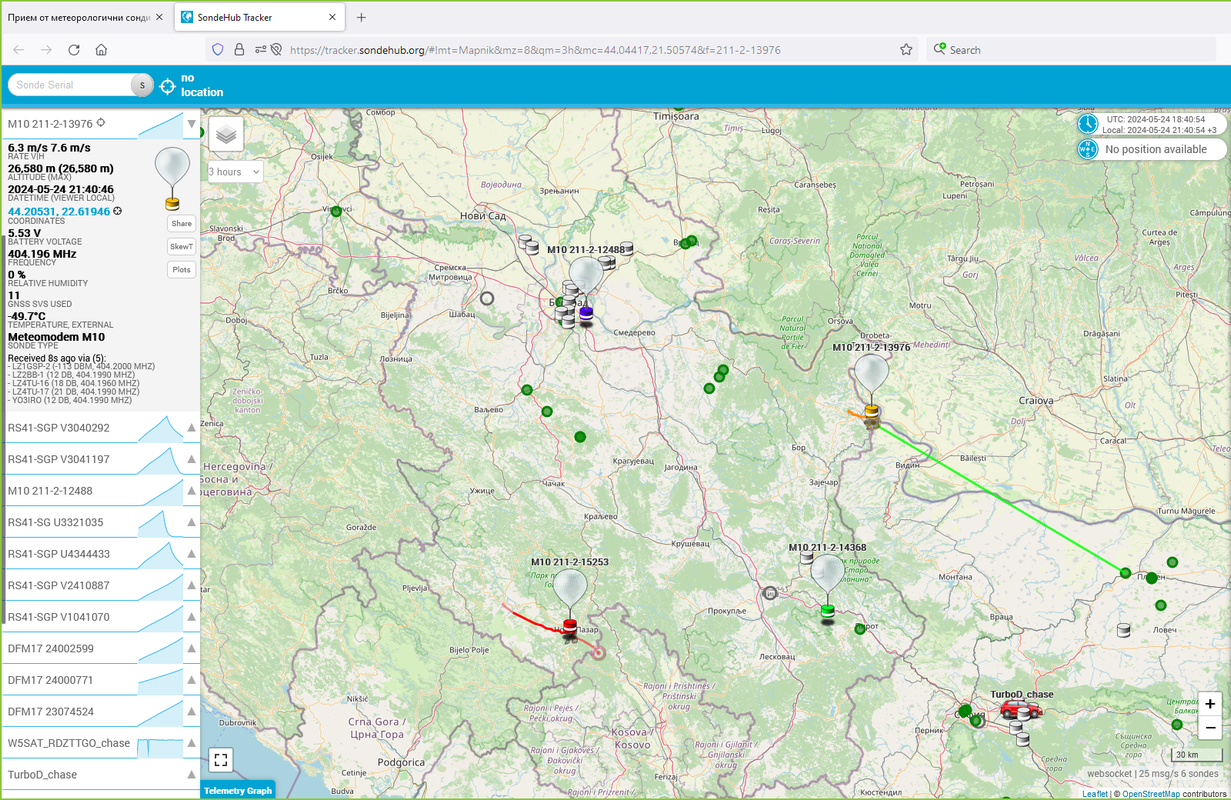
Task: Open the SkewT chart button
Action: 181,246
